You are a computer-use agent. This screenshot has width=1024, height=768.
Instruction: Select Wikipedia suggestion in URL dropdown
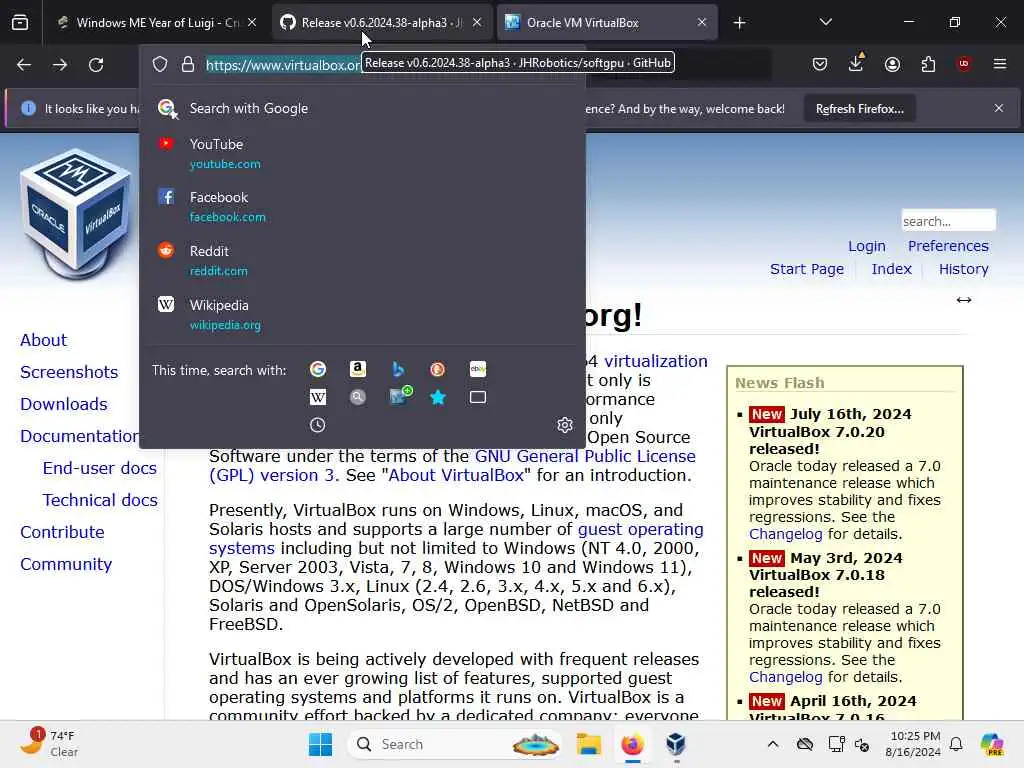click(x=362, y=314)
